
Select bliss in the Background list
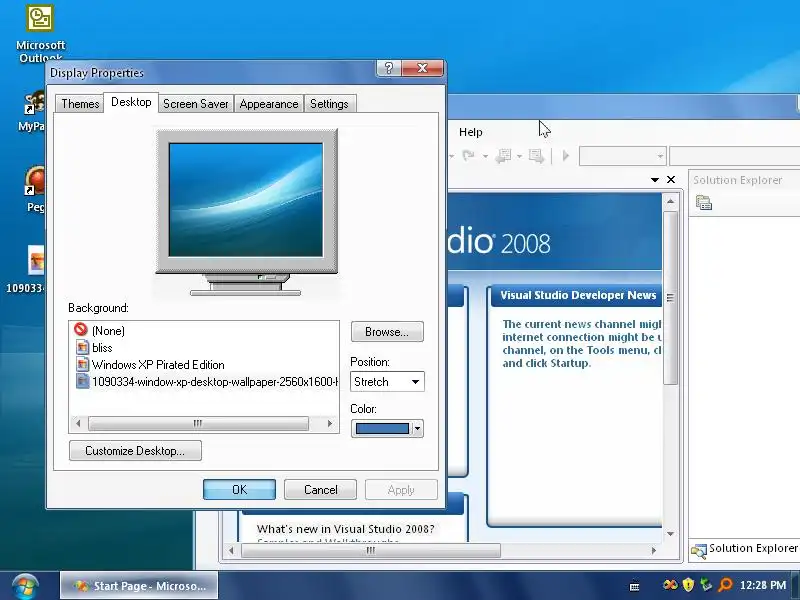point(102,347)
